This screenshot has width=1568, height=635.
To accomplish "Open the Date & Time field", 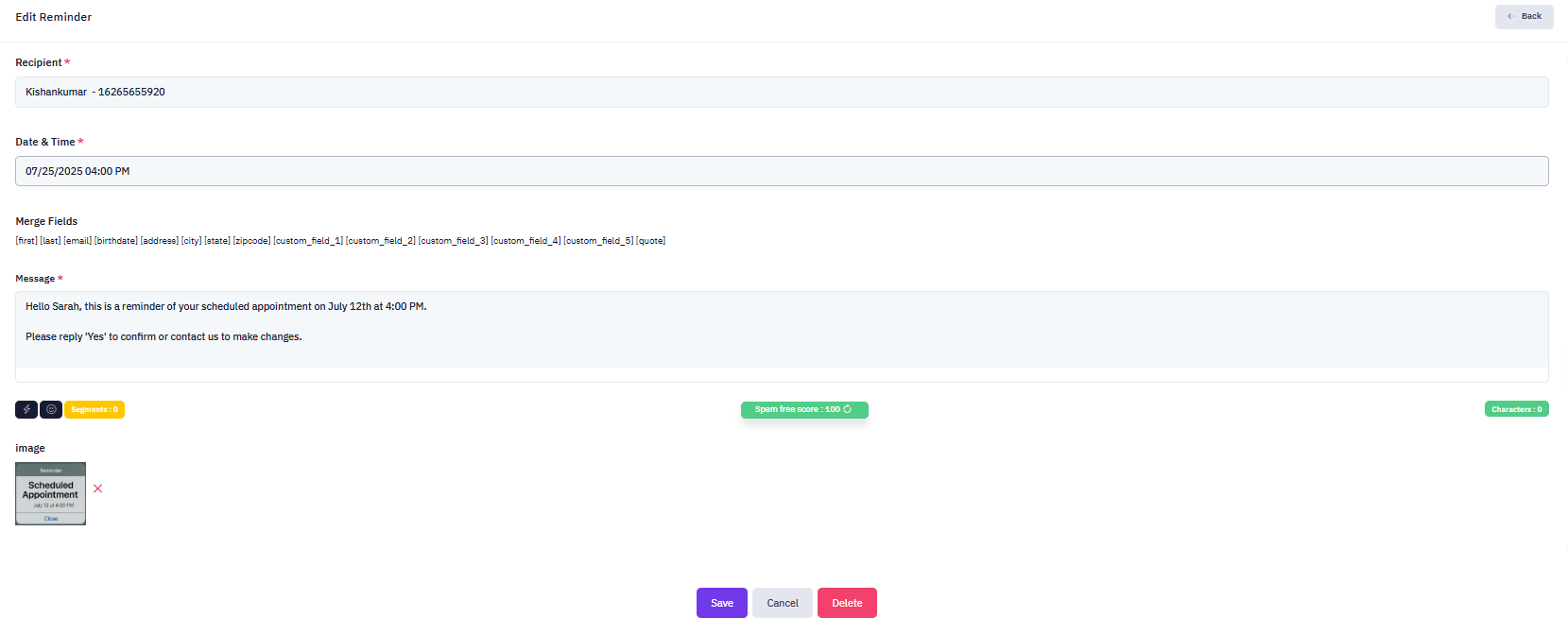I will (782, 171).
